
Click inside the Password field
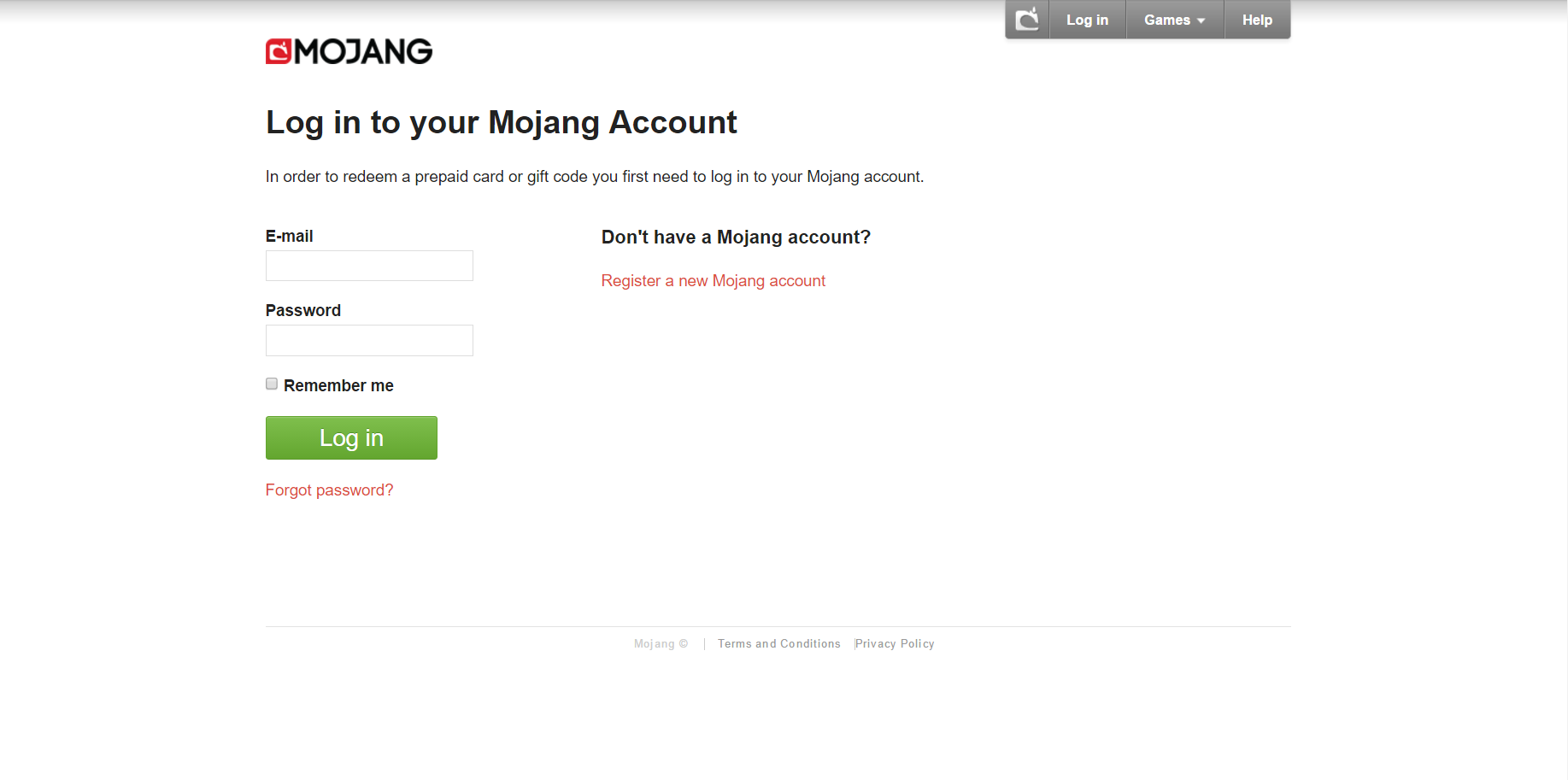tap(369, 340)
